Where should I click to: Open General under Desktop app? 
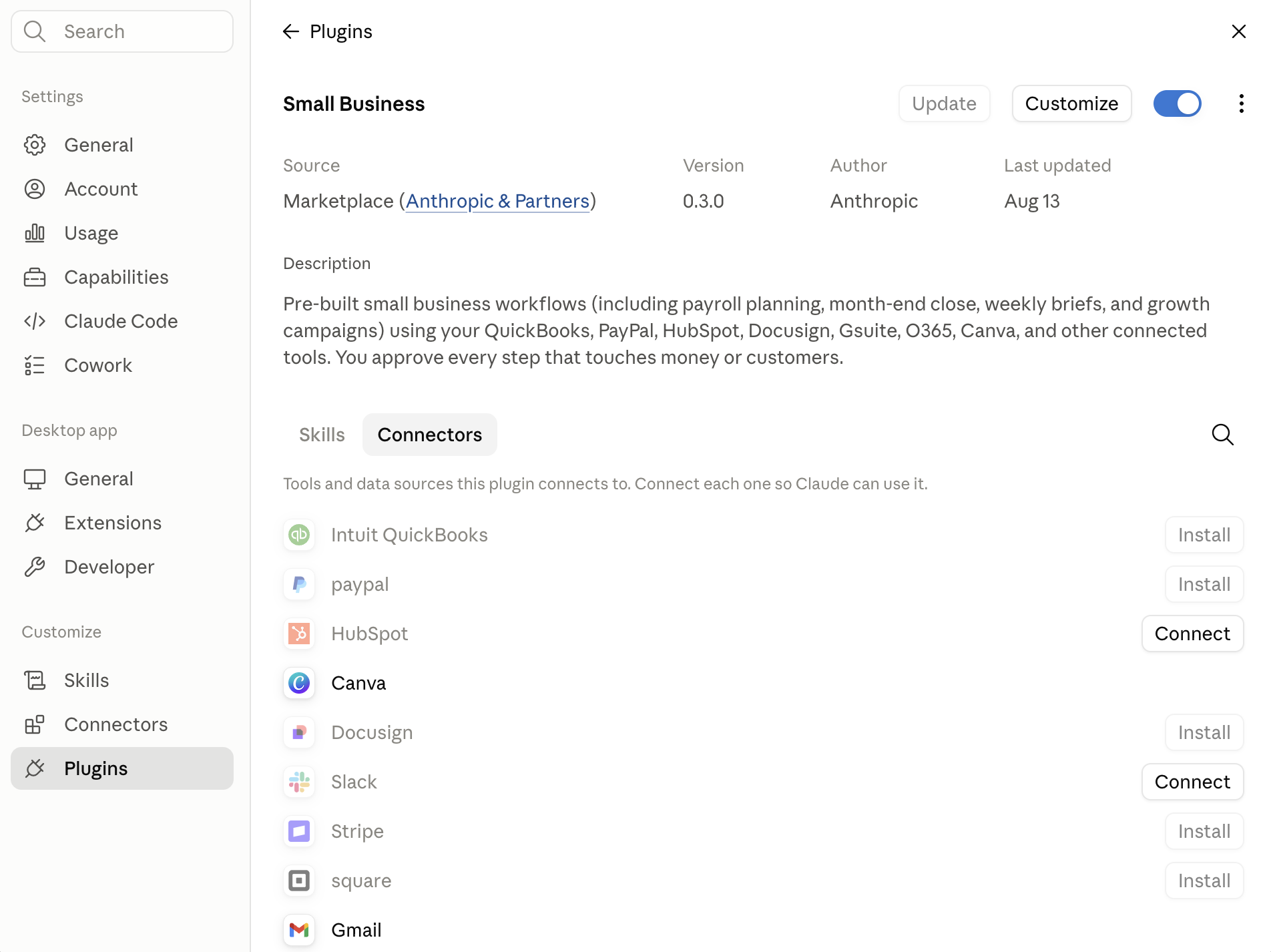[122, 479]
